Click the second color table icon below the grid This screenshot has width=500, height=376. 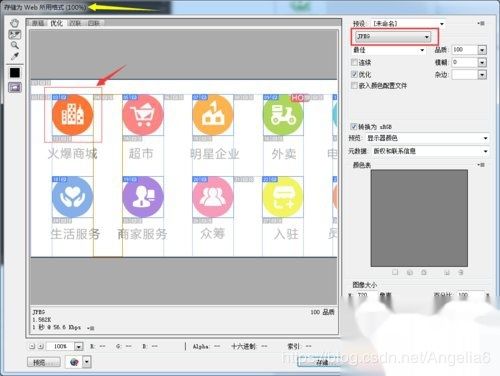410,272
